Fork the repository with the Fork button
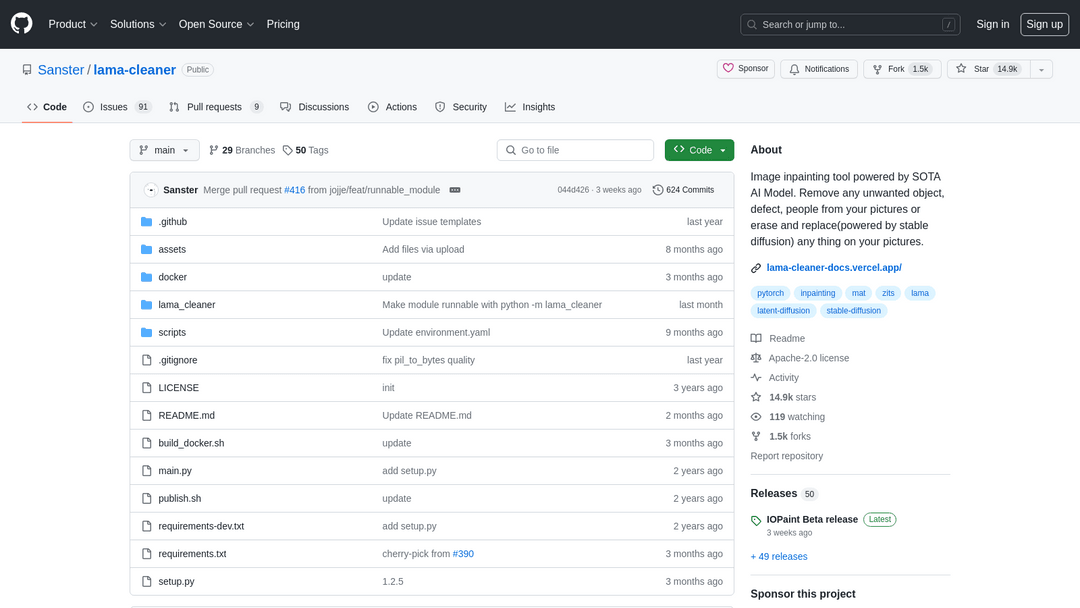This screenshot has width=1080, height=608. coord(902,70)
